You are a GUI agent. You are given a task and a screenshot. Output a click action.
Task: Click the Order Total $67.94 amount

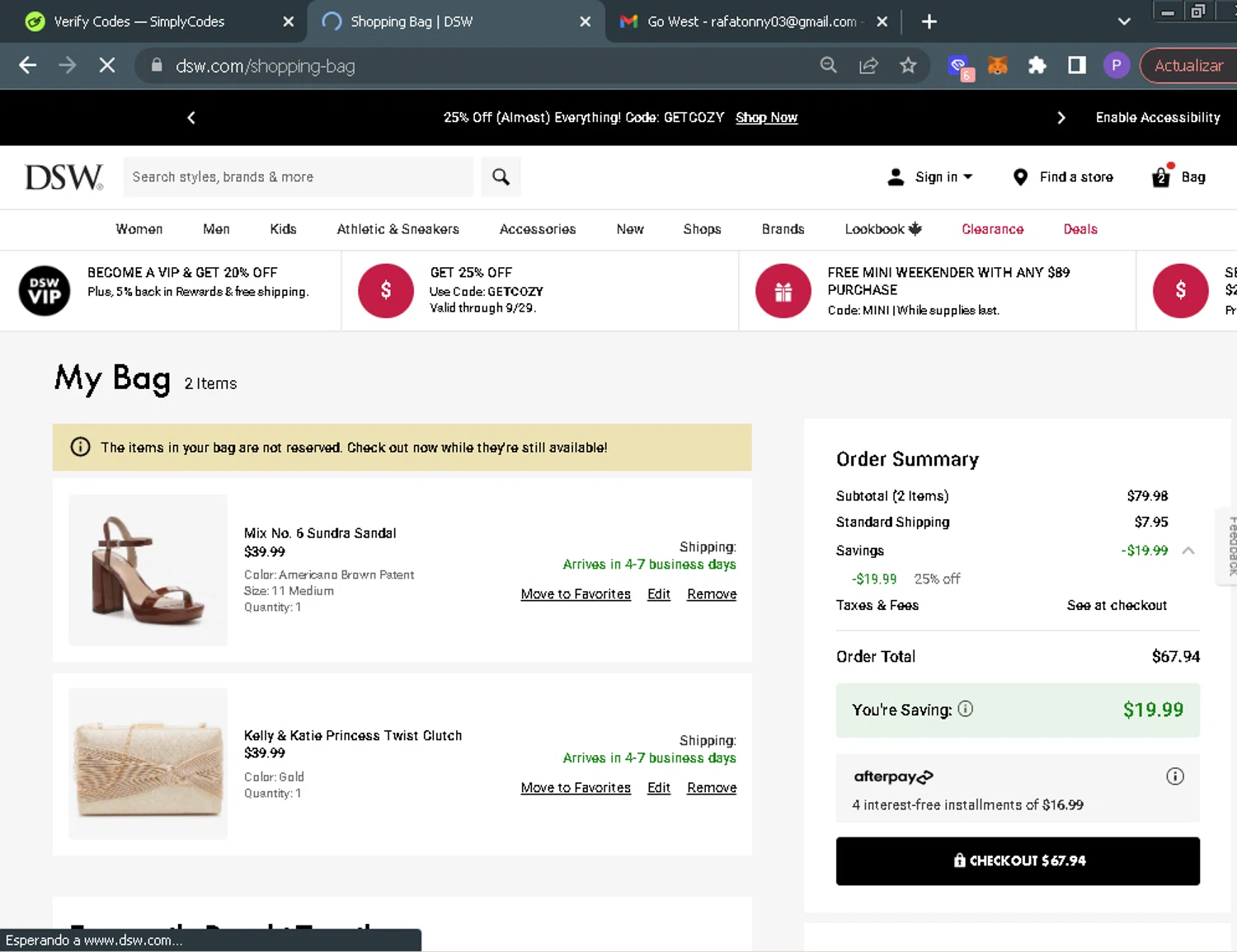[1176, 657]
